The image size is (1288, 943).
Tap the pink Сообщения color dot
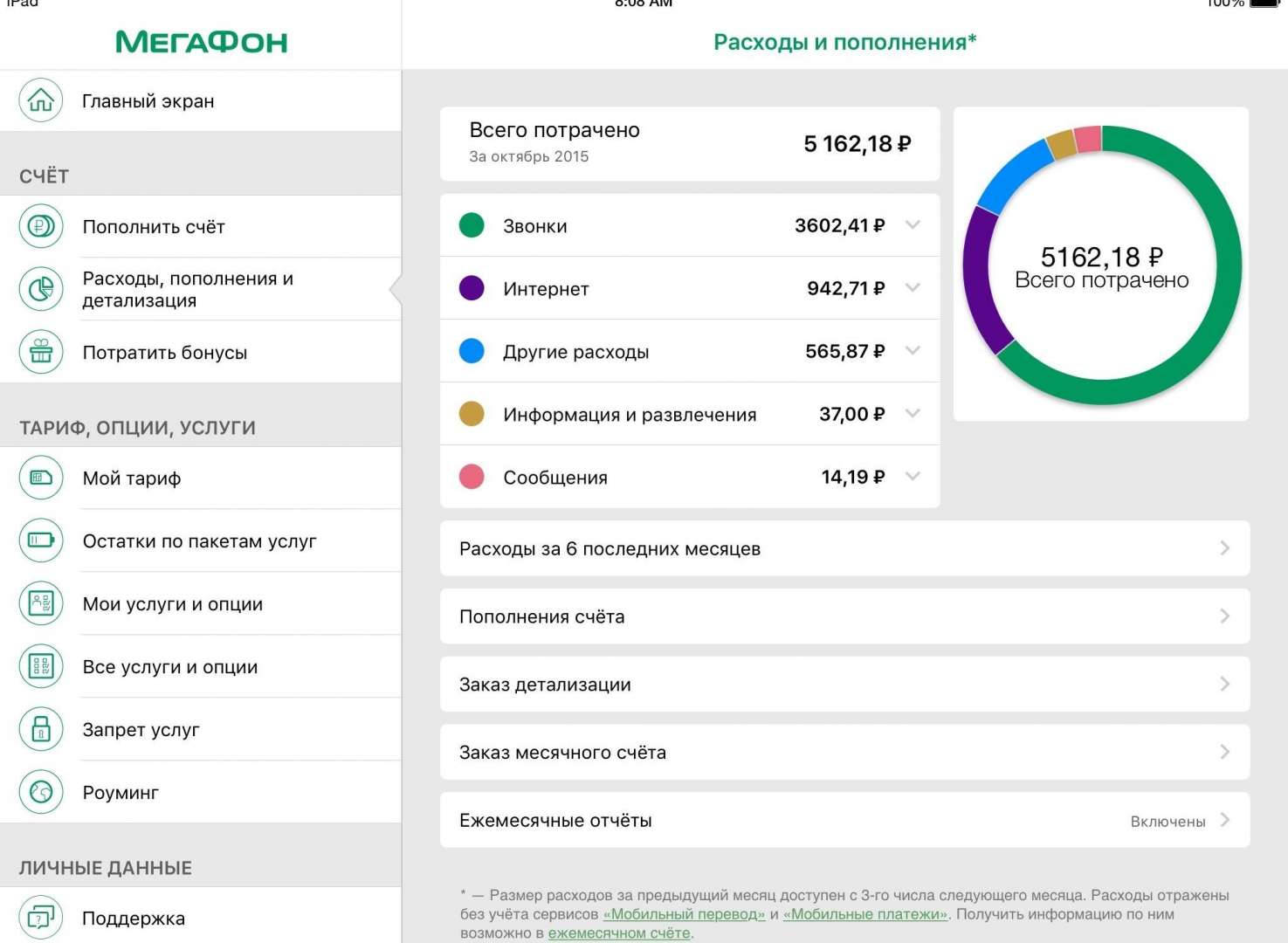pos(472,477)
